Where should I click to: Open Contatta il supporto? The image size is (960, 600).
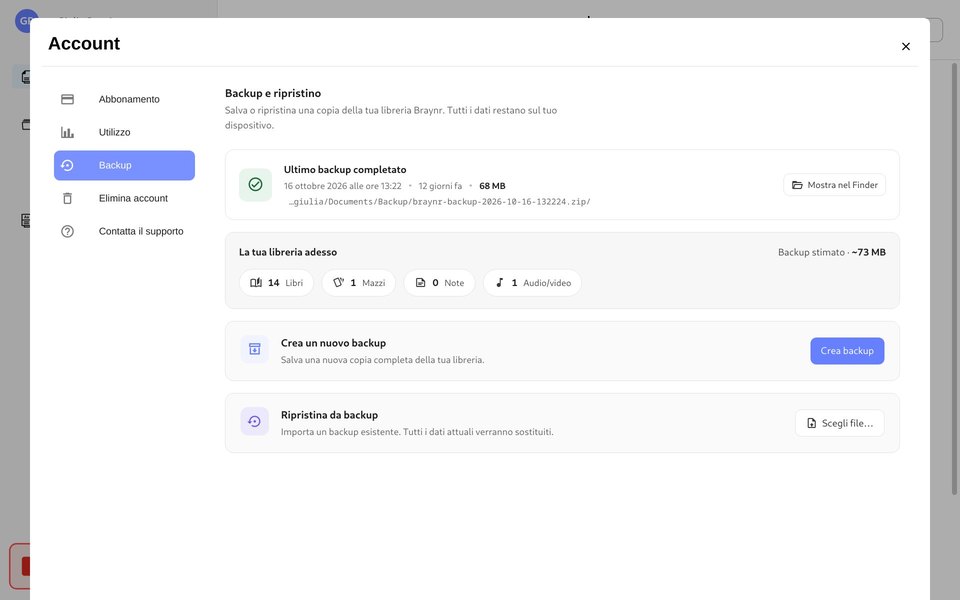pyautogui.click(x=124, y=231)
